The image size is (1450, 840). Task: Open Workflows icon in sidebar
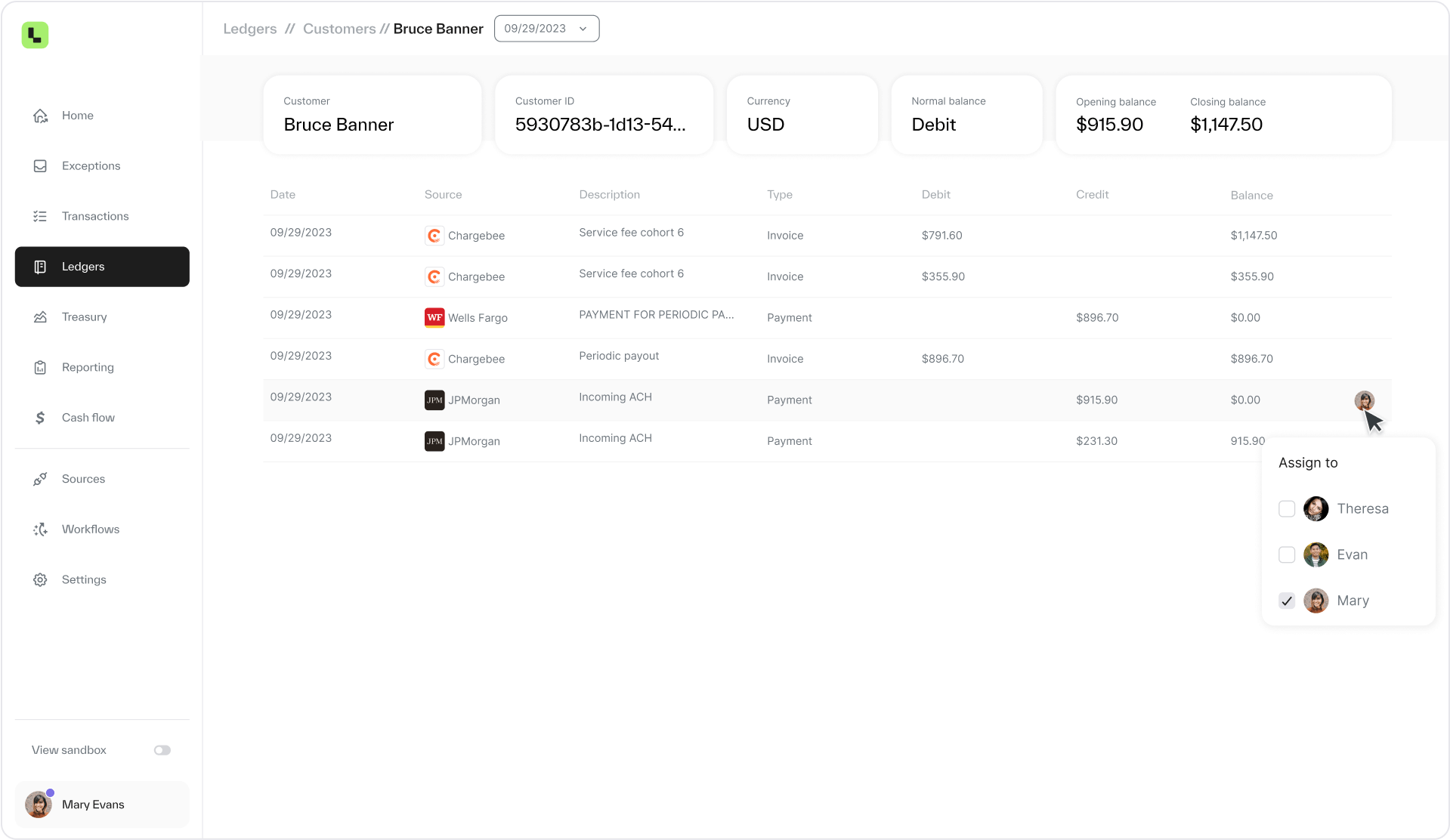40,530
